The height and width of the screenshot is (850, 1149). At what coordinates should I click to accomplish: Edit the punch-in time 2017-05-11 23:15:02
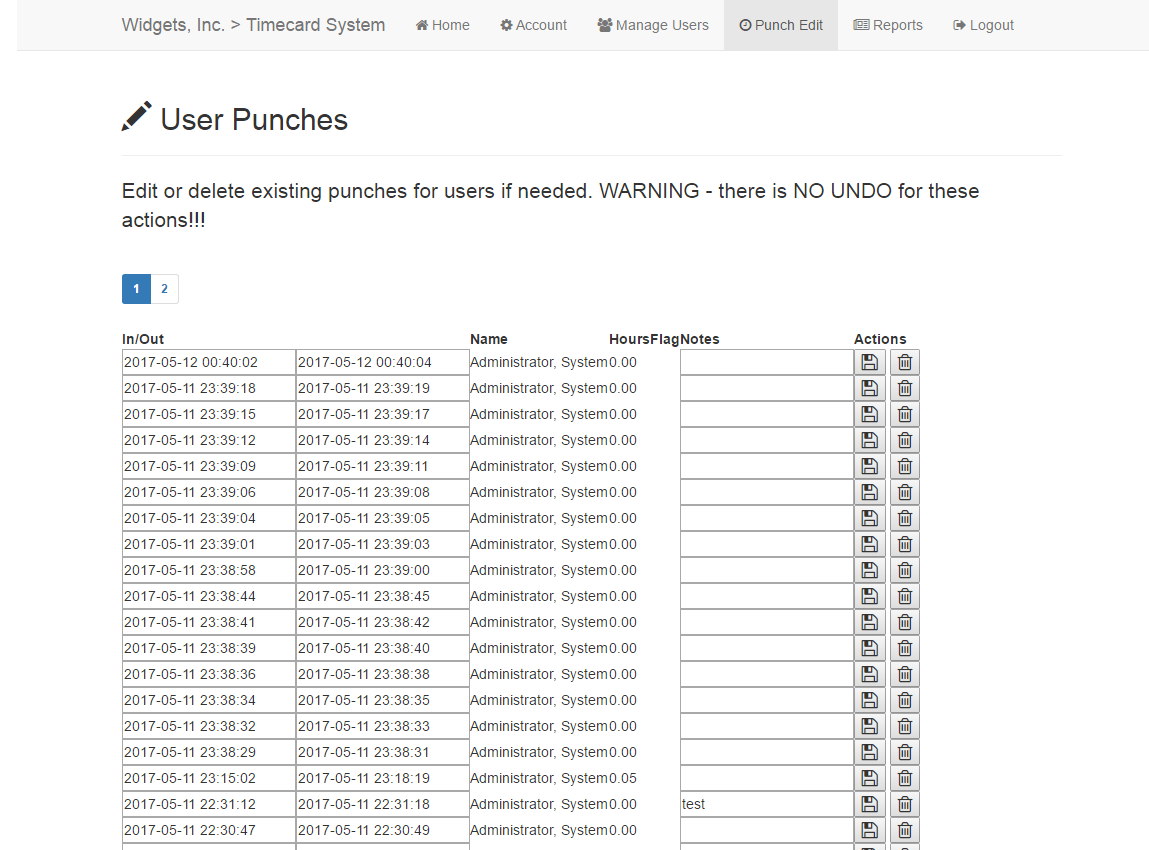coord(208,778)
